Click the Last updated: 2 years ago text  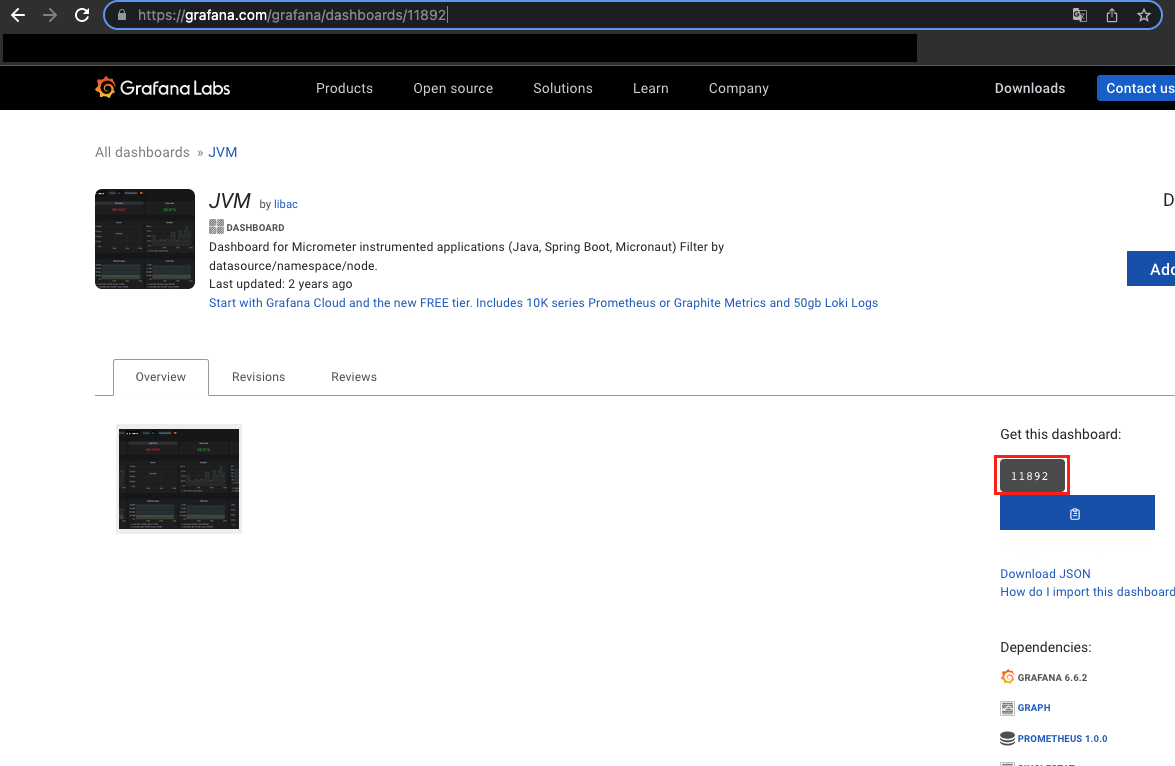click(x=280, y=284)
